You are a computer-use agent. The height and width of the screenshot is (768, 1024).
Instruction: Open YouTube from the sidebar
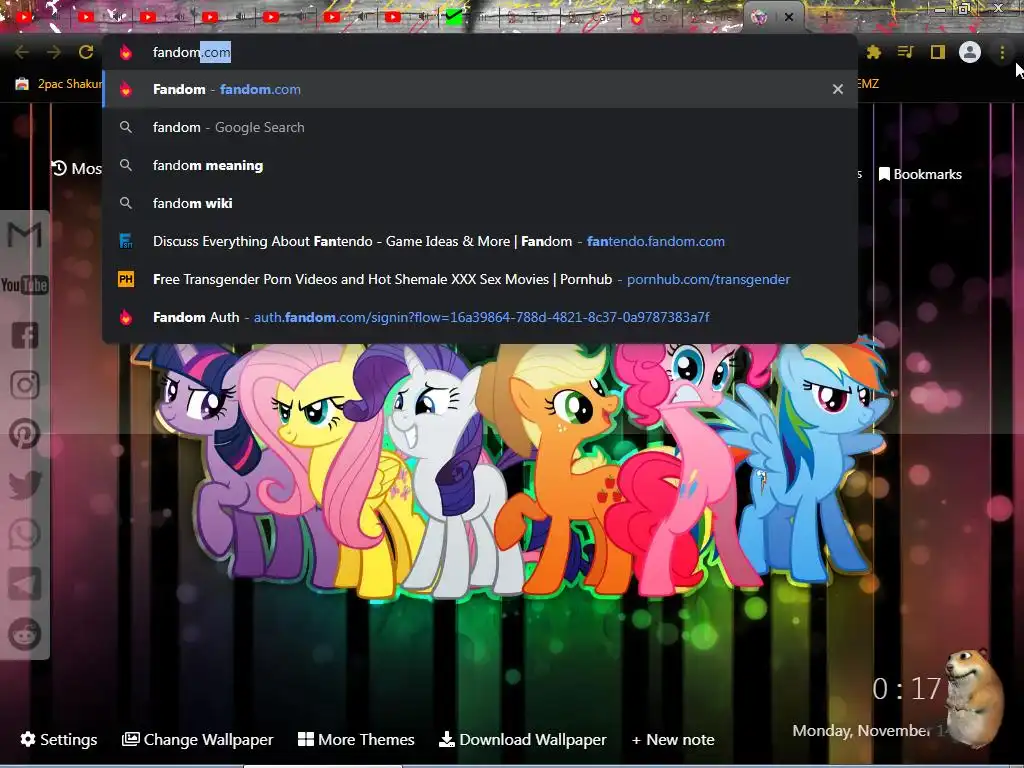[x=25, y=285]
